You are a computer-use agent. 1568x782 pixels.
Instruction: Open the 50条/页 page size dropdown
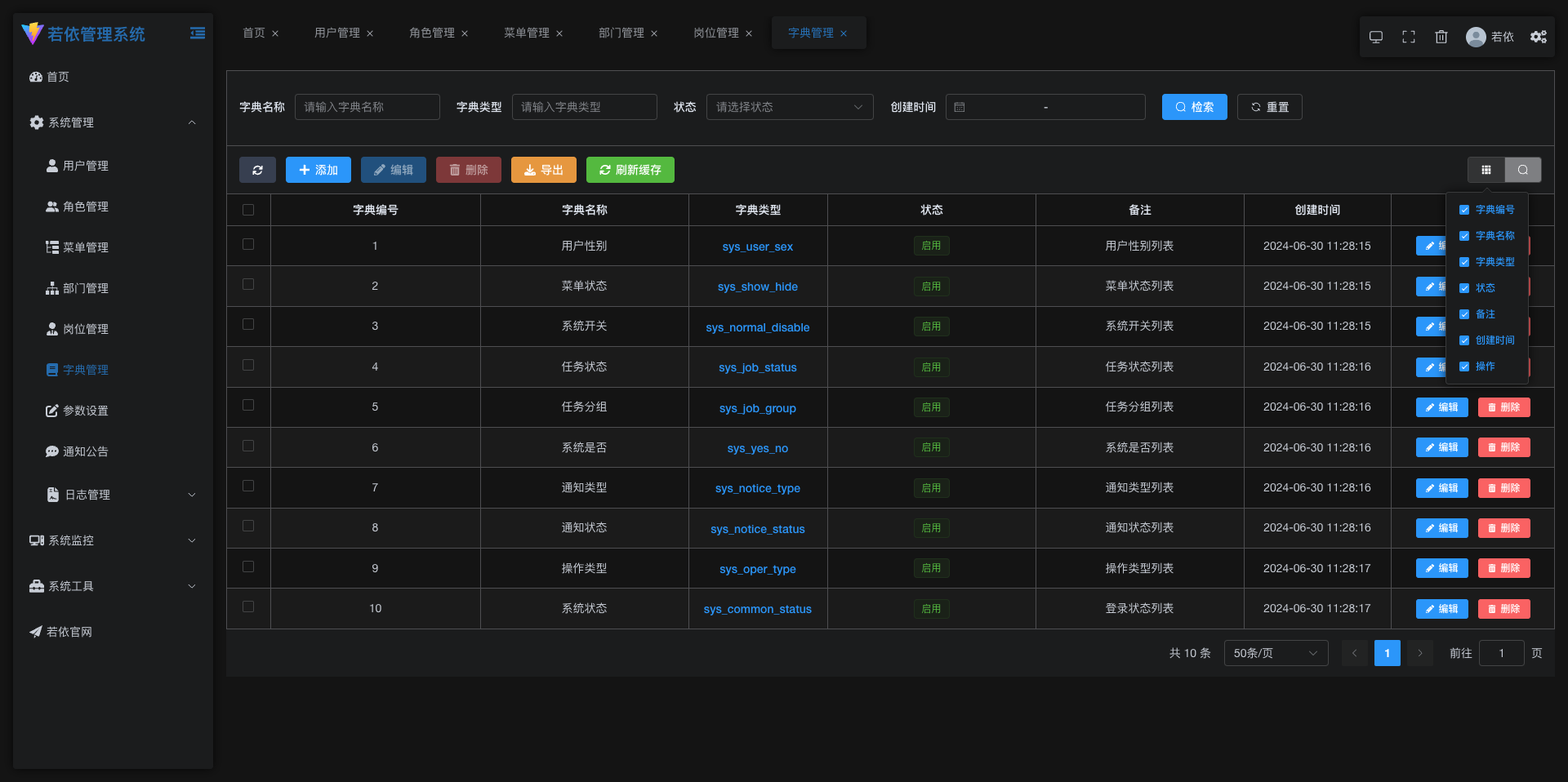tap(1276, 653)
